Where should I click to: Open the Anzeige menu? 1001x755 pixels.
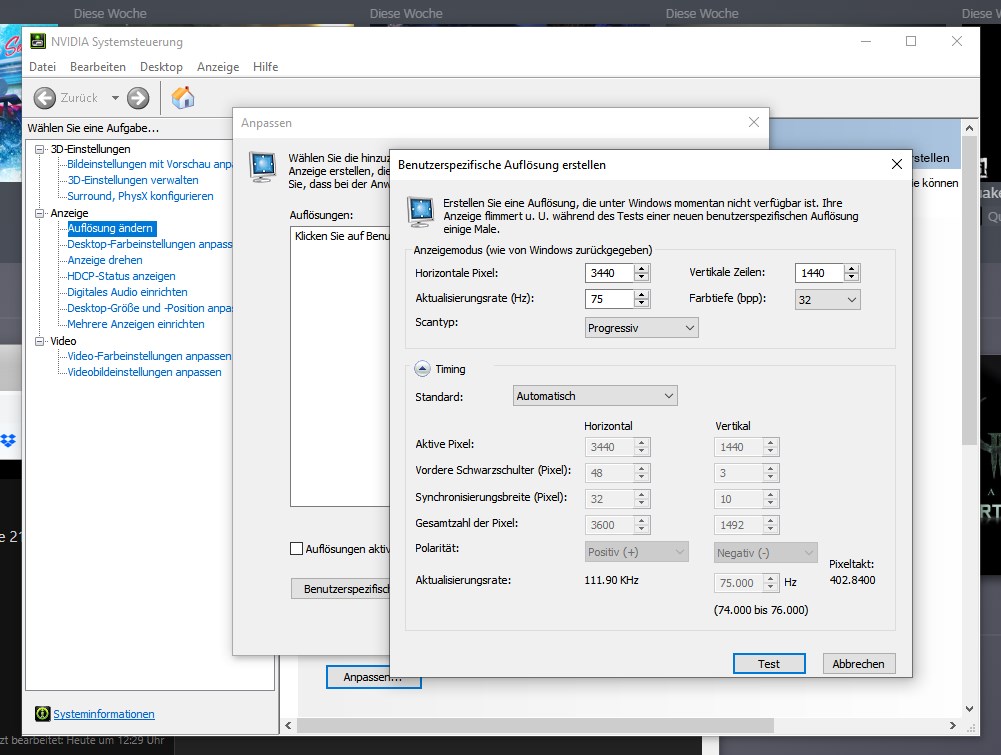218,66
